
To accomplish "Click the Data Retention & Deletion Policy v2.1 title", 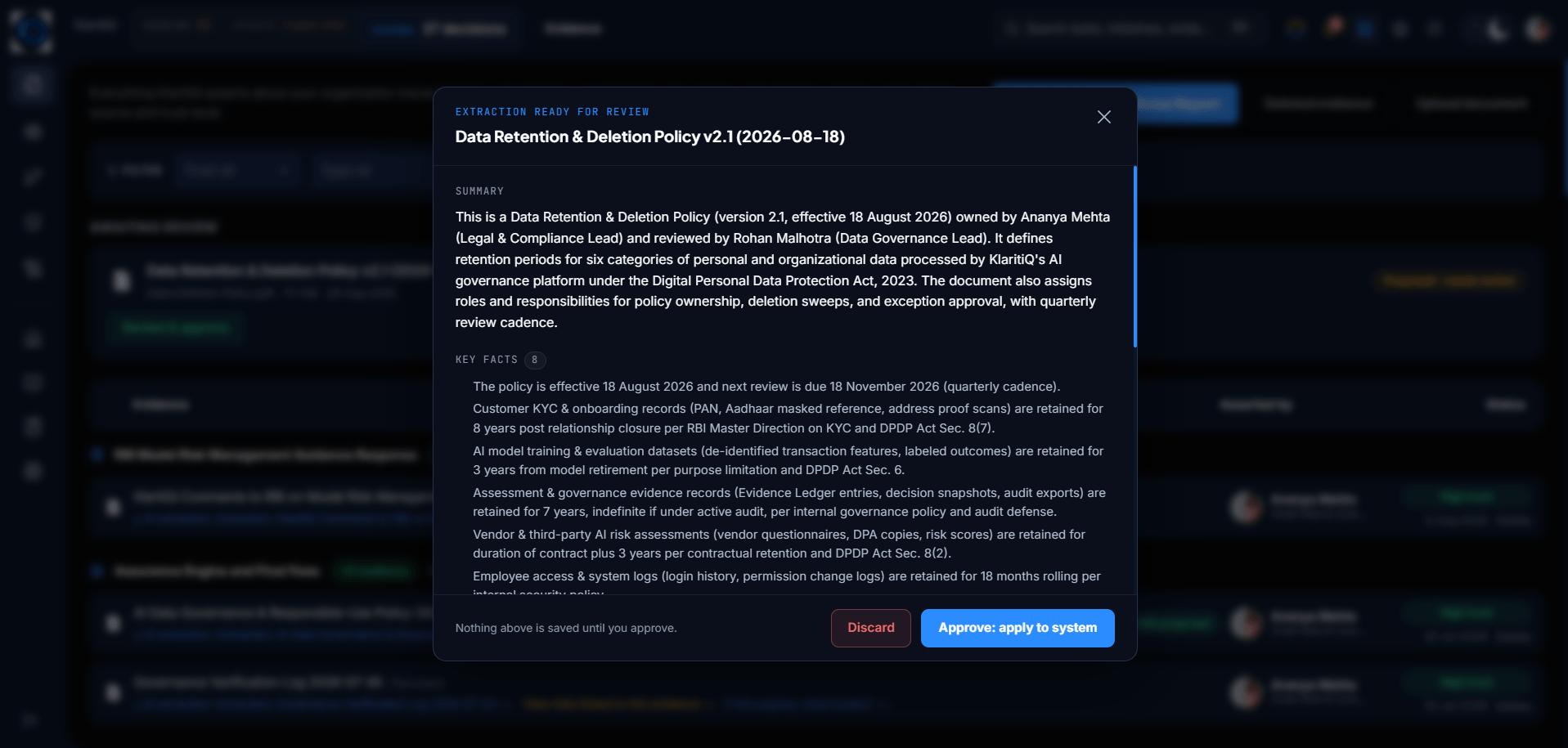I will (x=649, y=137).
